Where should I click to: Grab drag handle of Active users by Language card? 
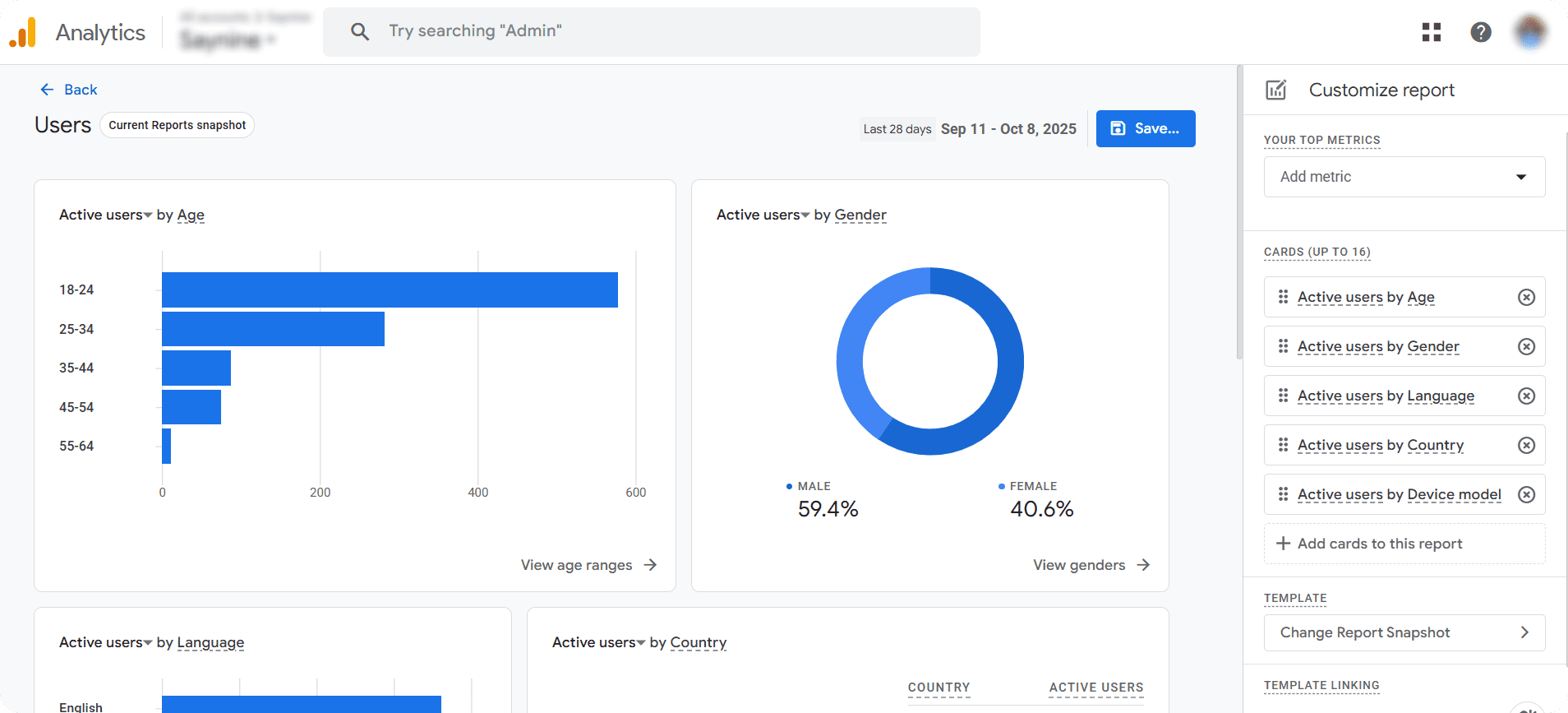[1283, 396]
